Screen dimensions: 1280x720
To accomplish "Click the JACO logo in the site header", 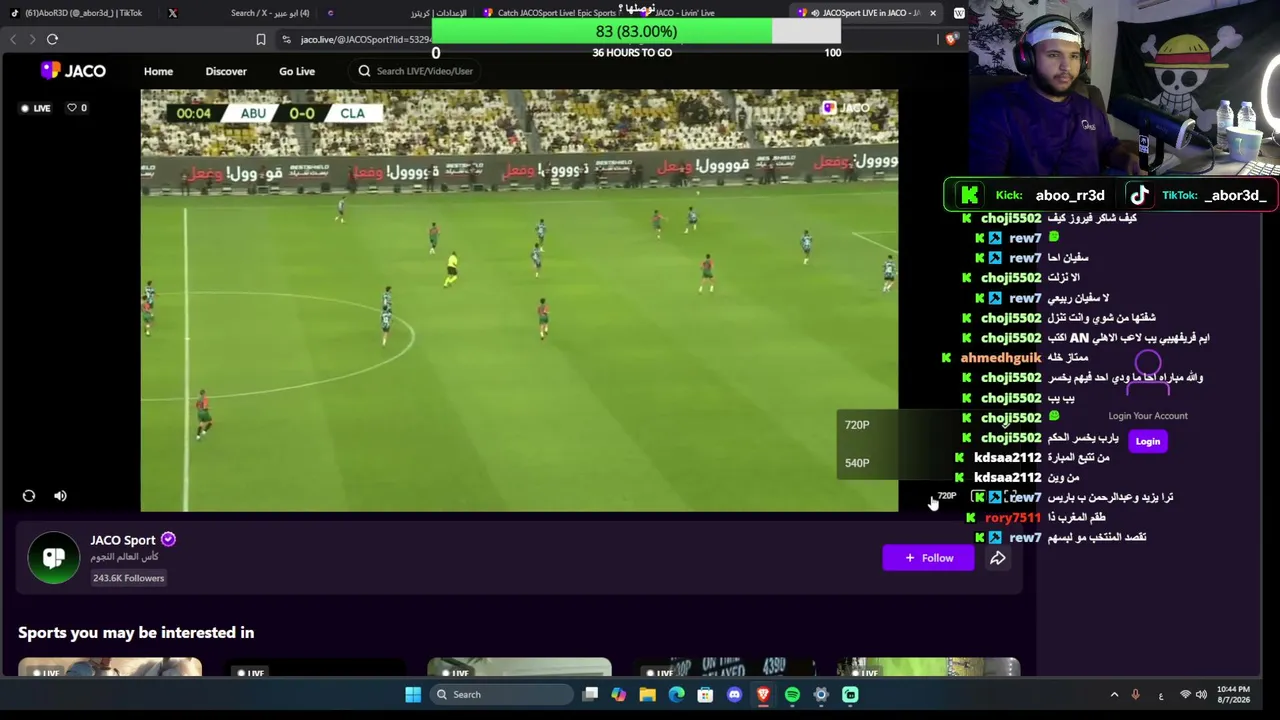I will pyautogui.click(x=73, y=71).
